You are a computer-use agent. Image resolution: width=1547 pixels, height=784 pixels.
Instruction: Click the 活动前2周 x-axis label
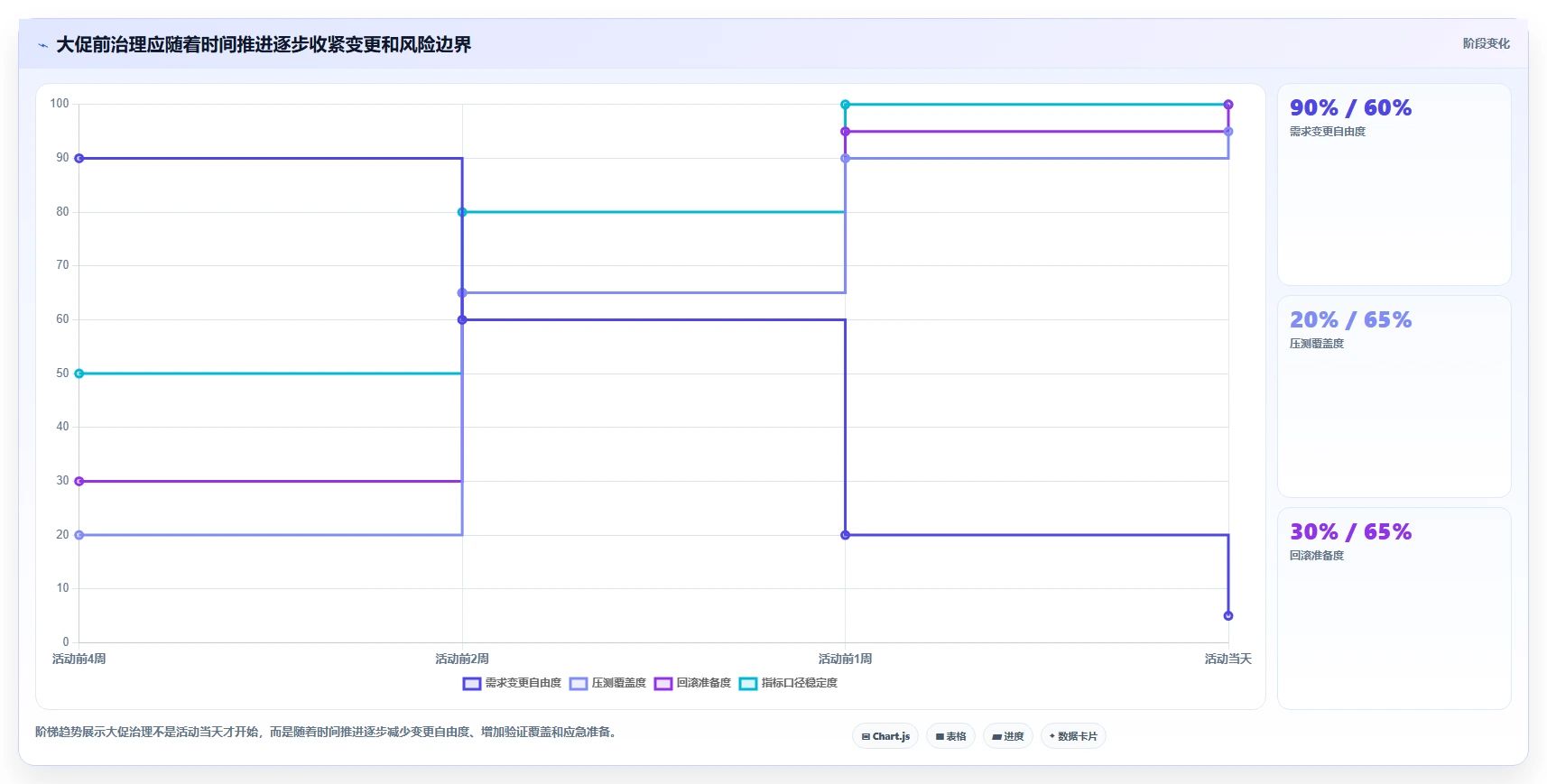(x=462, y=659)
